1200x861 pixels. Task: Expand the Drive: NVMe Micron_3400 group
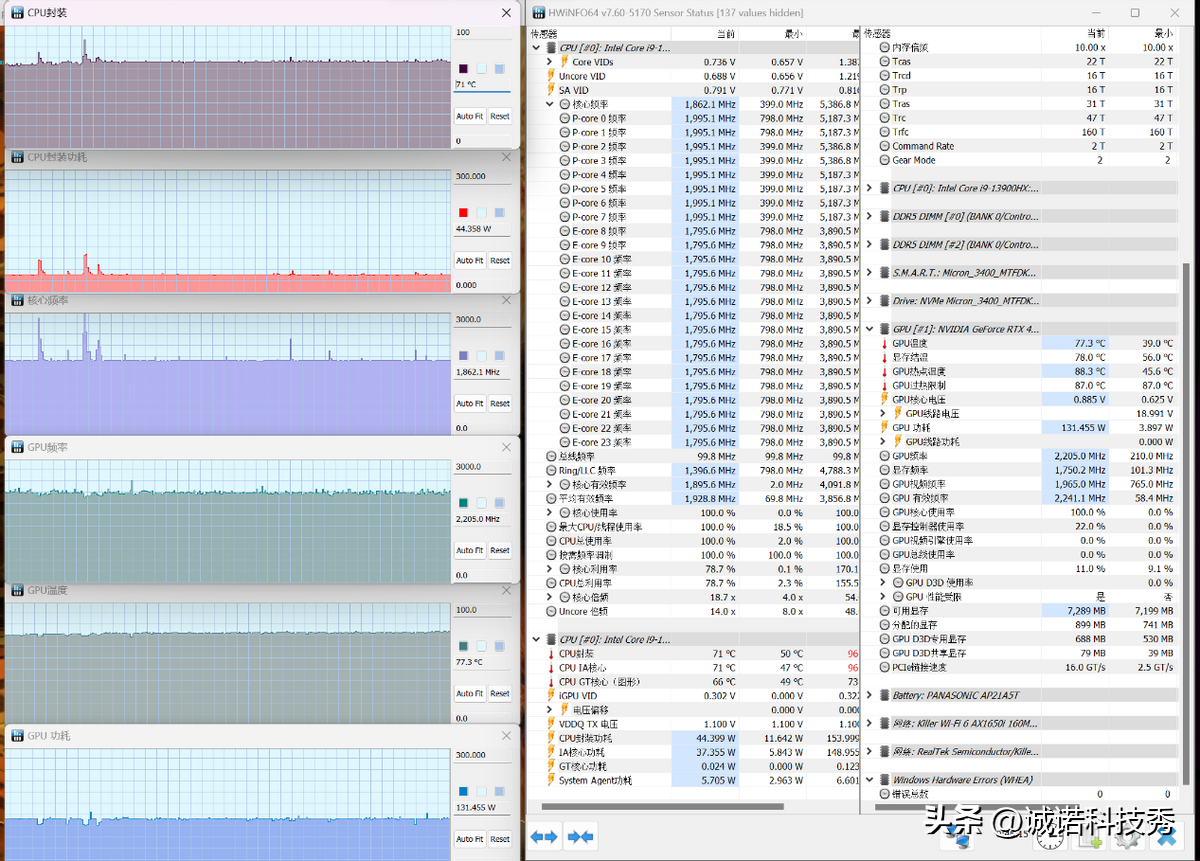(x=869, y=300)
